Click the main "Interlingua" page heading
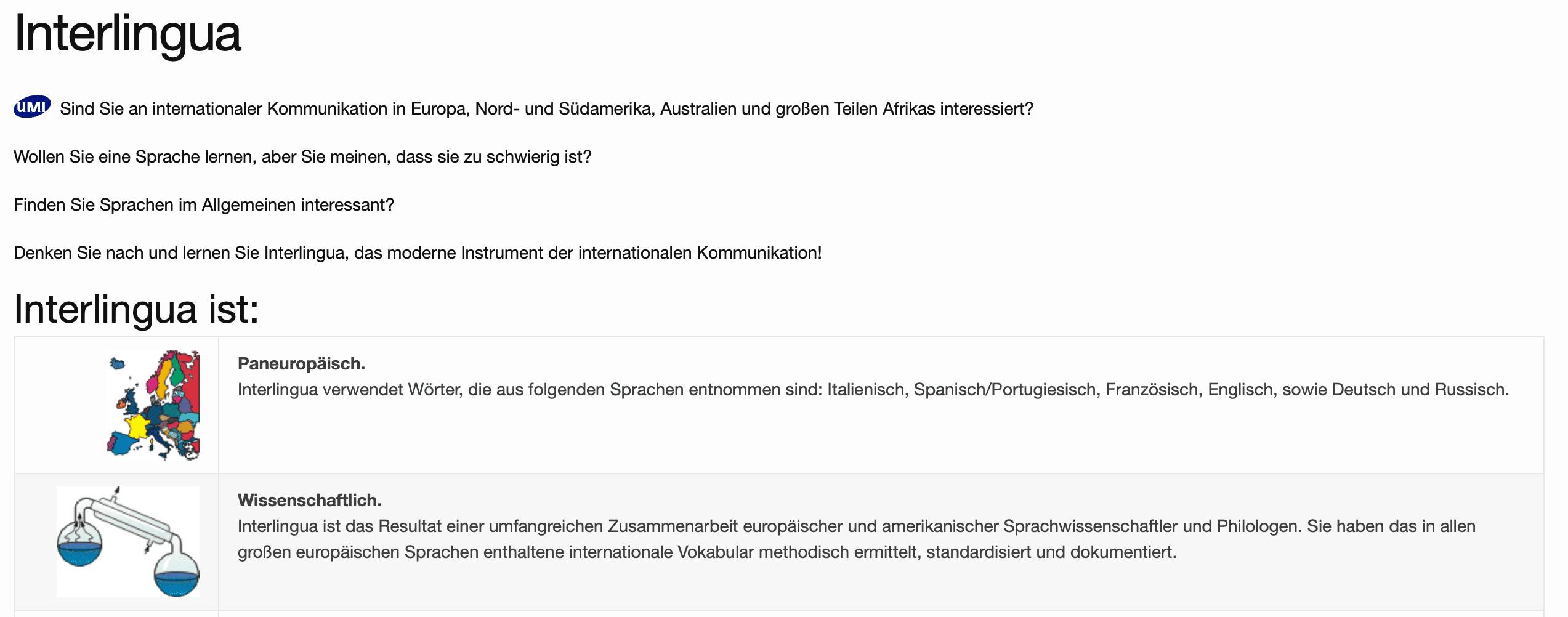Image resolution: width=1568 pixels, height=617 pixels. [127, 34]
